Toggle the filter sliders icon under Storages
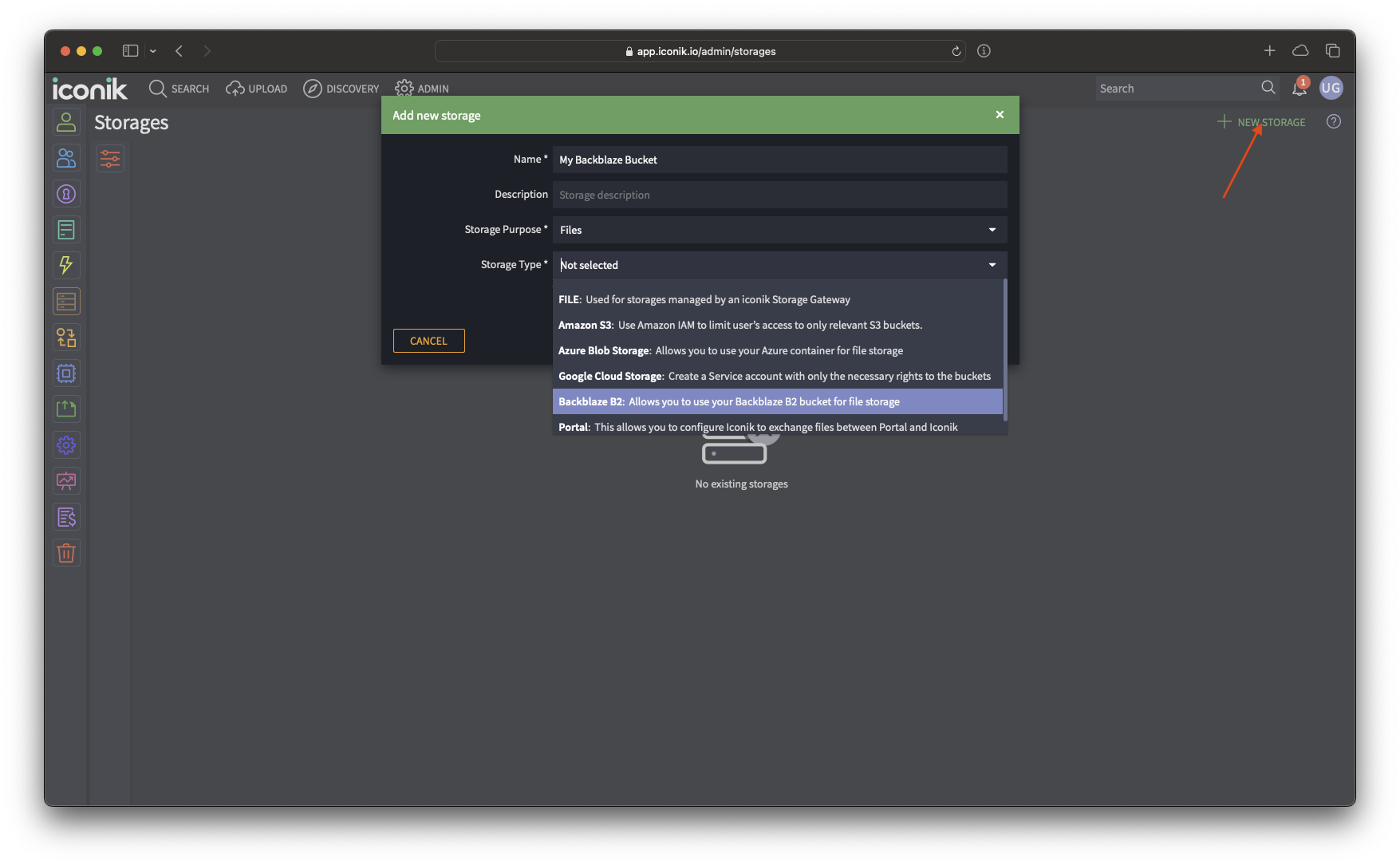The image size is (1400, 865). 110,159
